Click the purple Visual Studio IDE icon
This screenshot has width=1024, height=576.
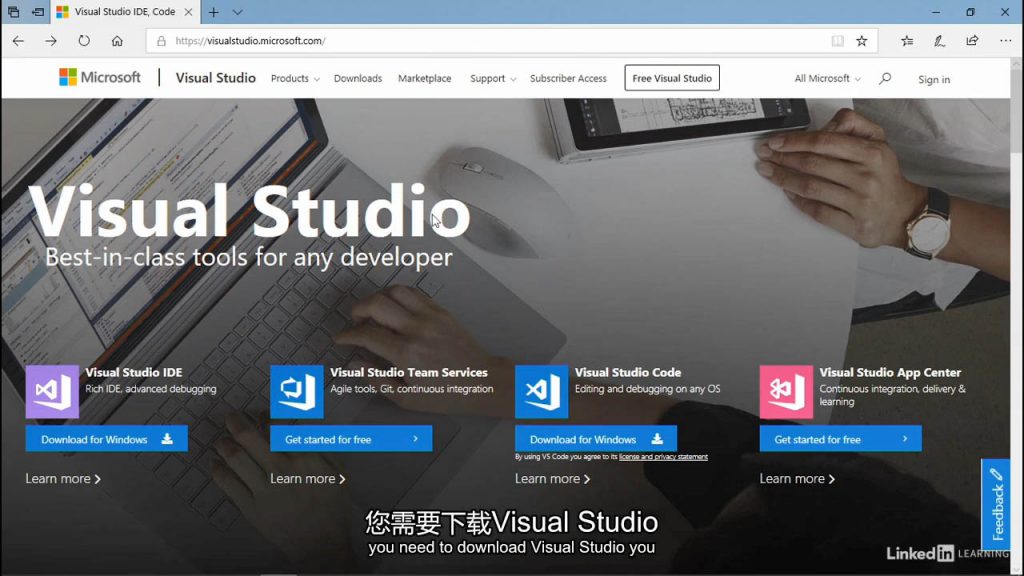click(x=52, y=392)
